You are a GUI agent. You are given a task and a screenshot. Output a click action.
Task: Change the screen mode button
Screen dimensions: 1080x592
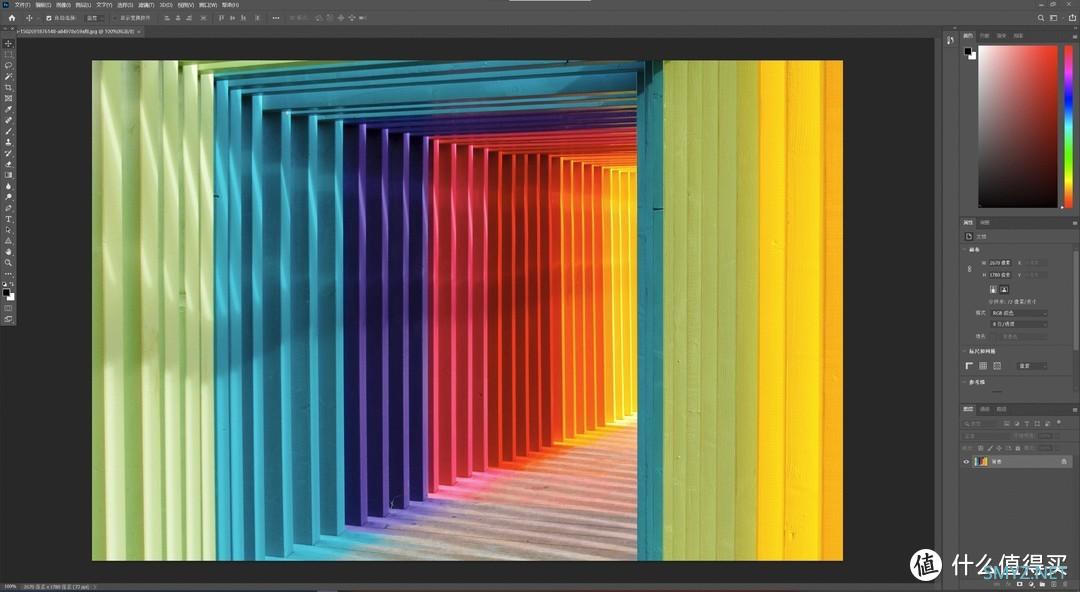9,318
